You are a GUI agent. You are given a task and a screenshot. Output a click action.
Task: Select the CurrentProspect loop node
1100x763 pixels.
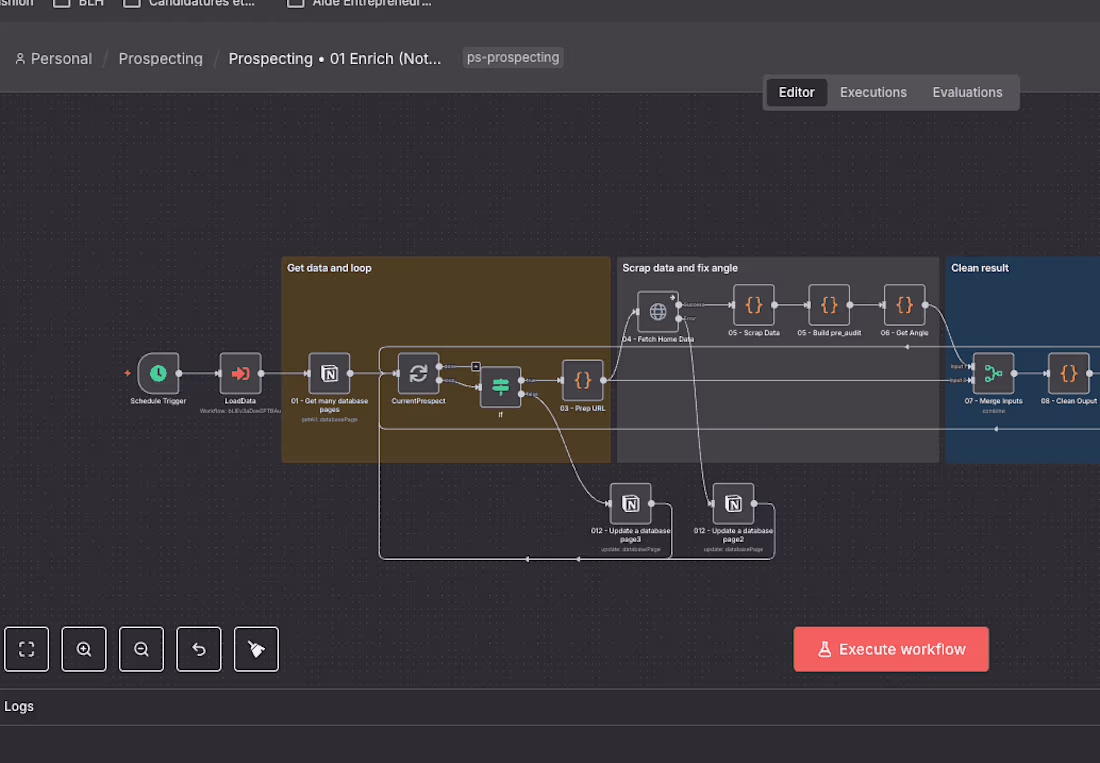click(x=417, y=373)
